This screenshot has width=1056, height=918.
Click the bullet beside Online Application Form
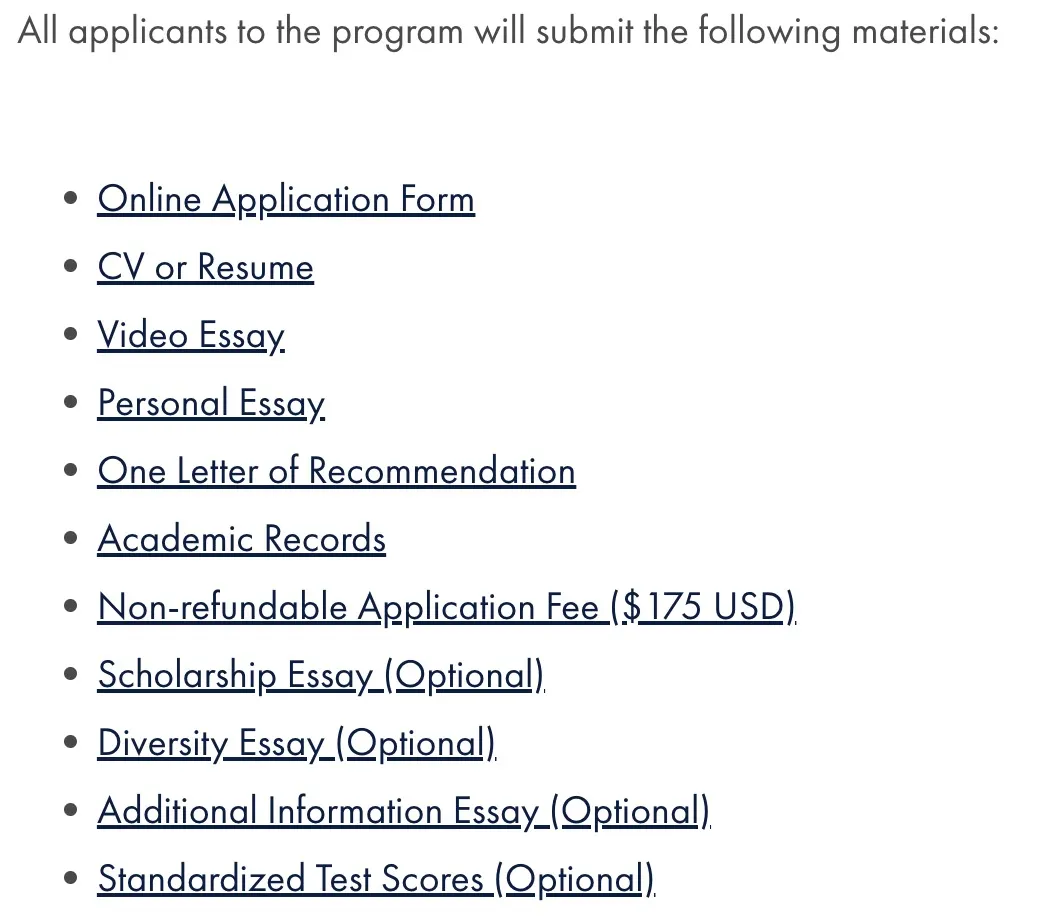pyautogui.click(x=70, y=199)
